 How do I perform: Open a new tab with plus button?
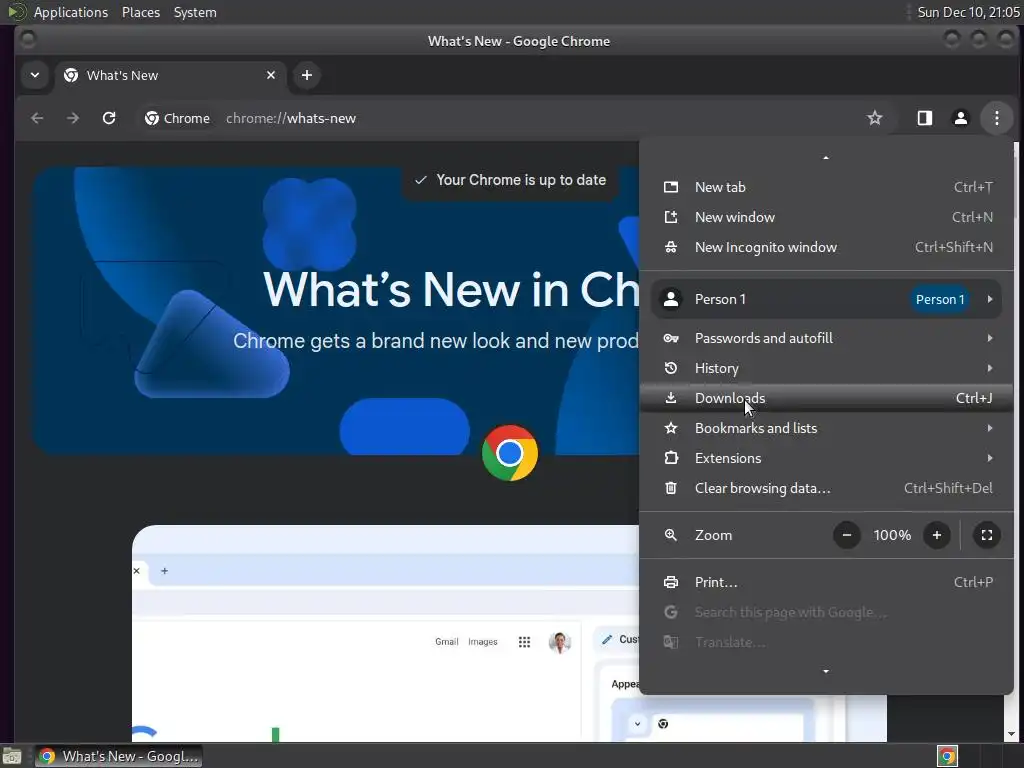306,75
